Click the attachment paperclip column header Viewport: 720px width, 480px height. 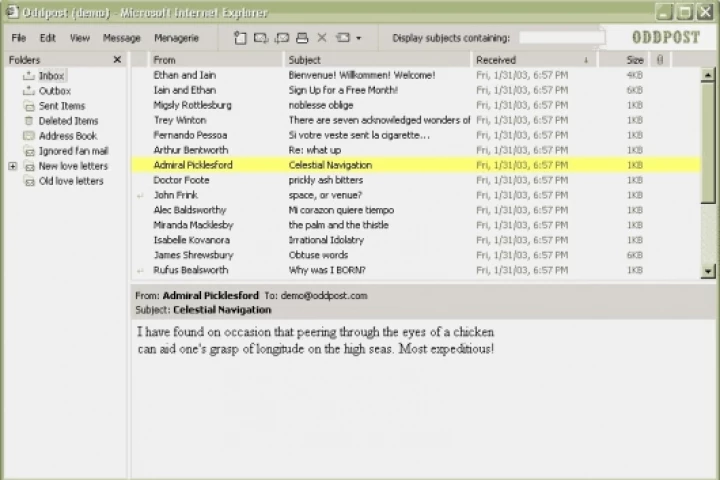(660, 59)
